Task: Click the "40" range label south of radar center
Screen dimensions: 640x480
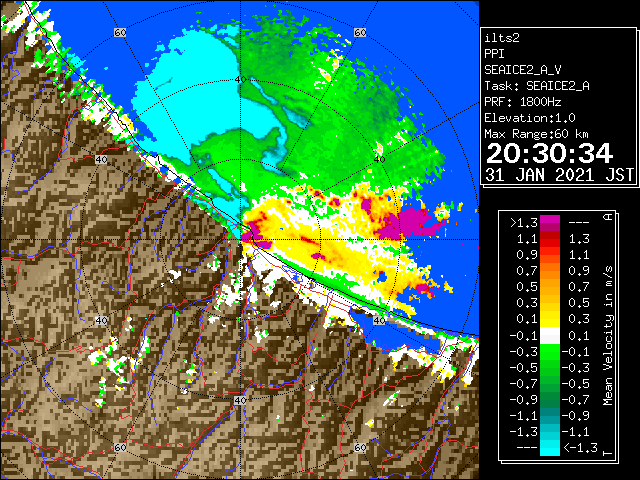Action: click(240, 400)
